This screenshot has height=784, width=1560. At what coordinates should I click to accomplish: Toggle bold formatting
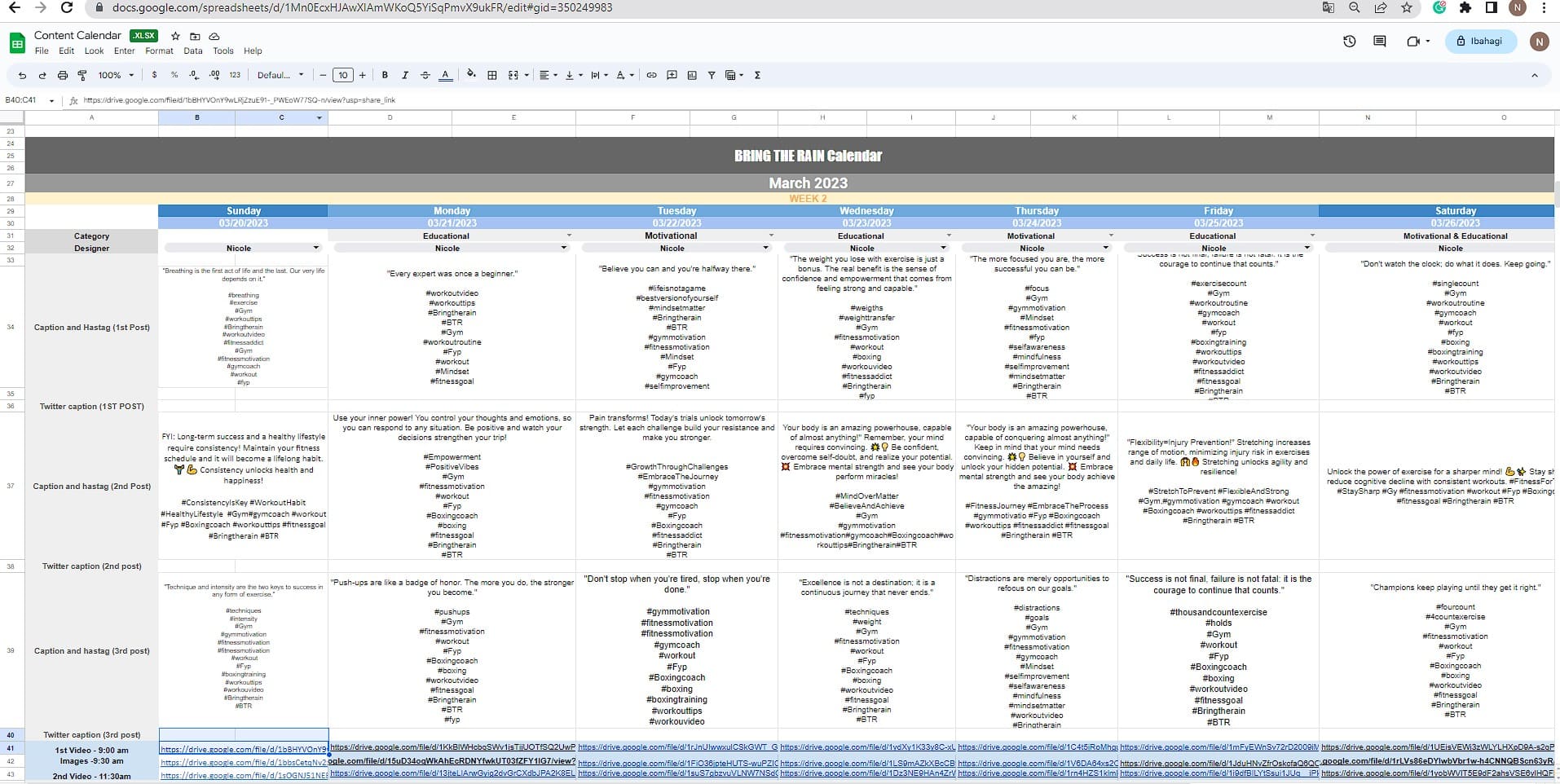385,75
